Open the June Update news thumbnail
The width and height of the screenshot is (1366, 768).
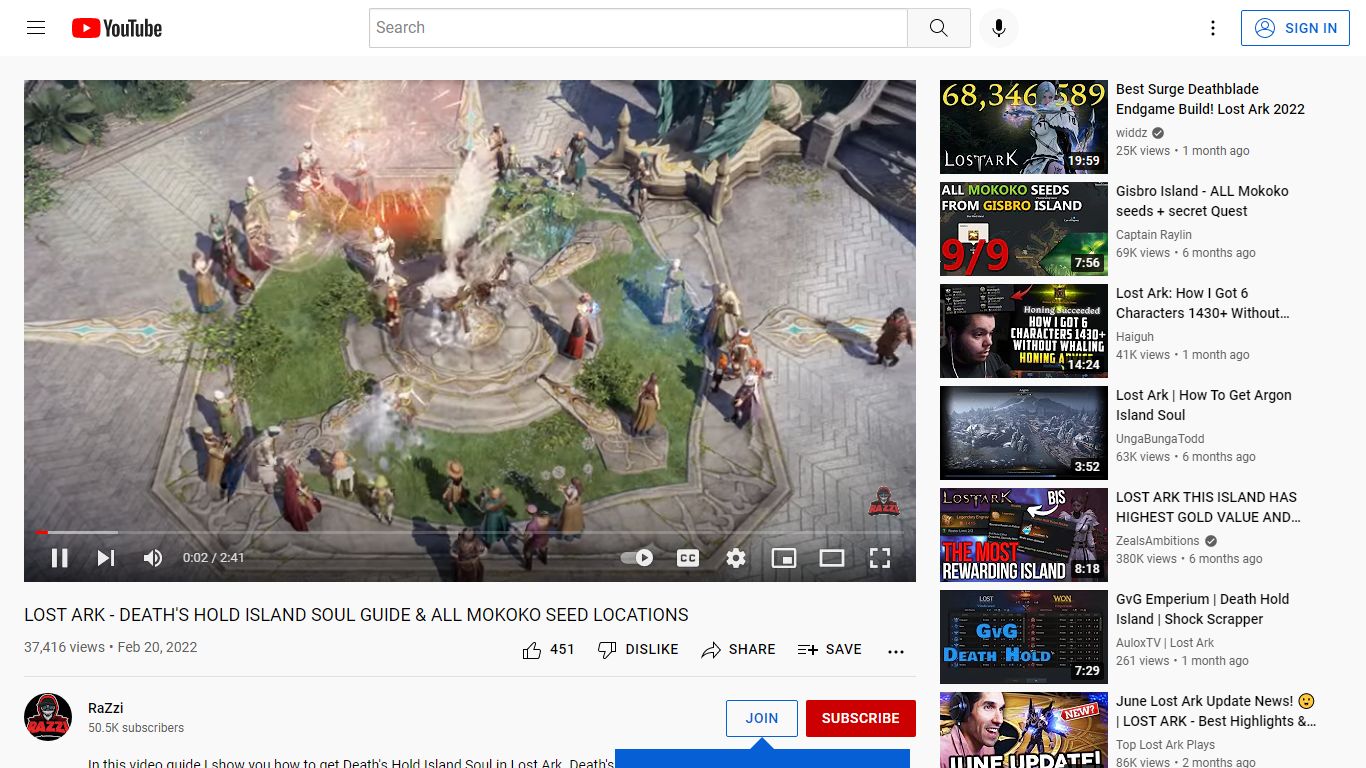1024,730
